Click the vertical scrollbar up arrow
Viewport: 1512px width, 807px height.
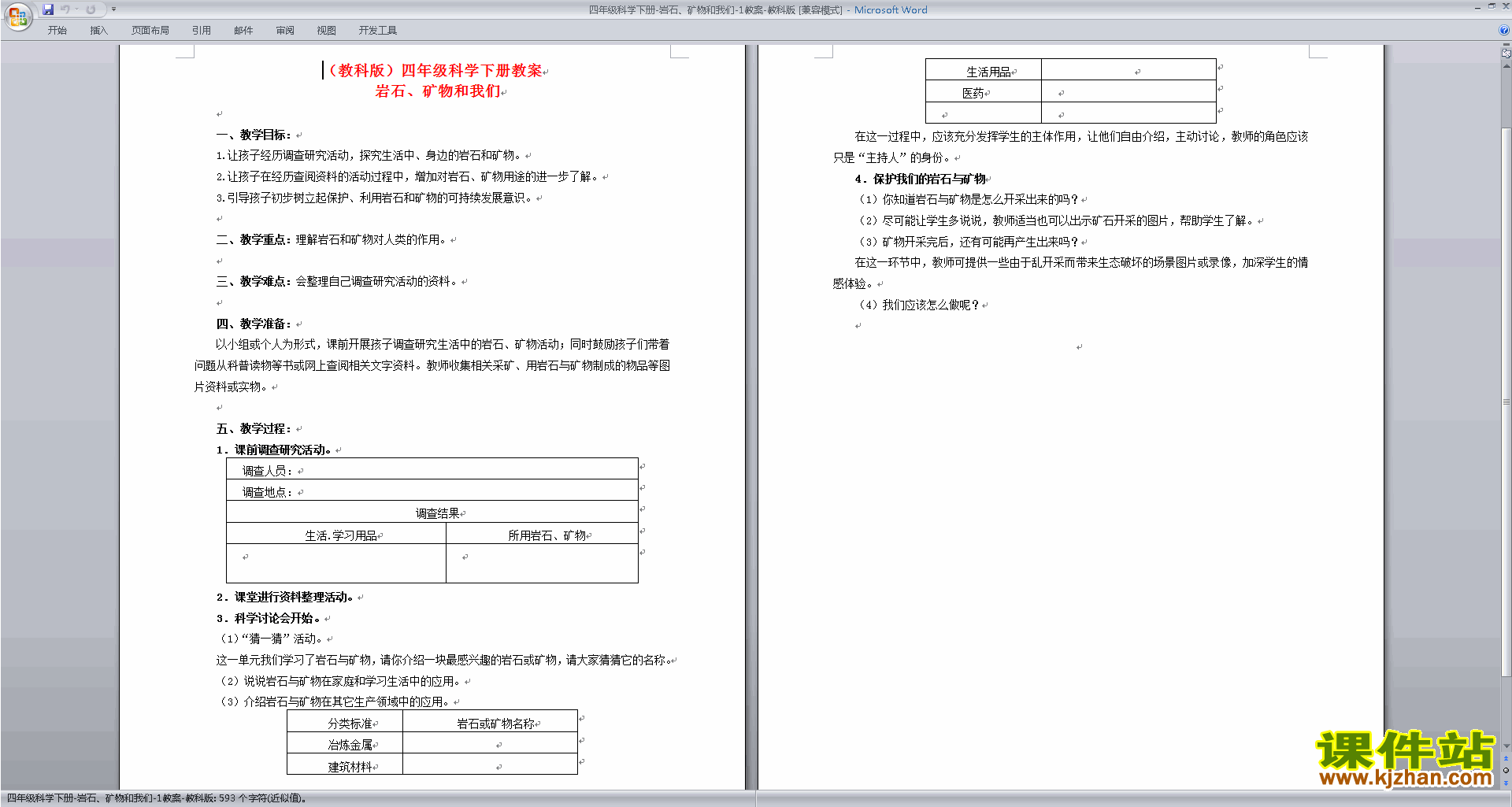click(1506, 66)
